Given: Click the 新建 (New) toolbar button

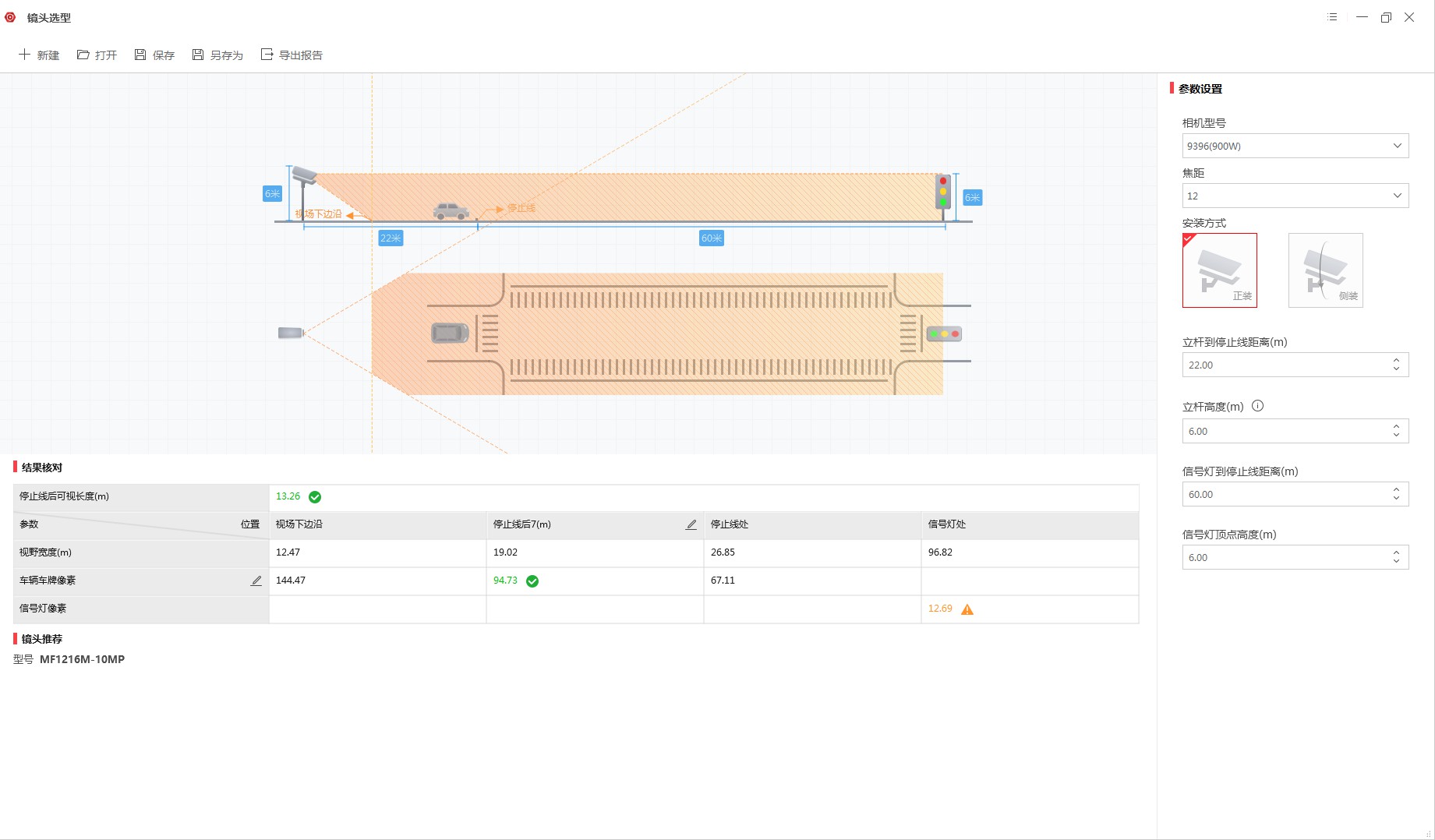Looking at the screenshot, I should [39, 55].
